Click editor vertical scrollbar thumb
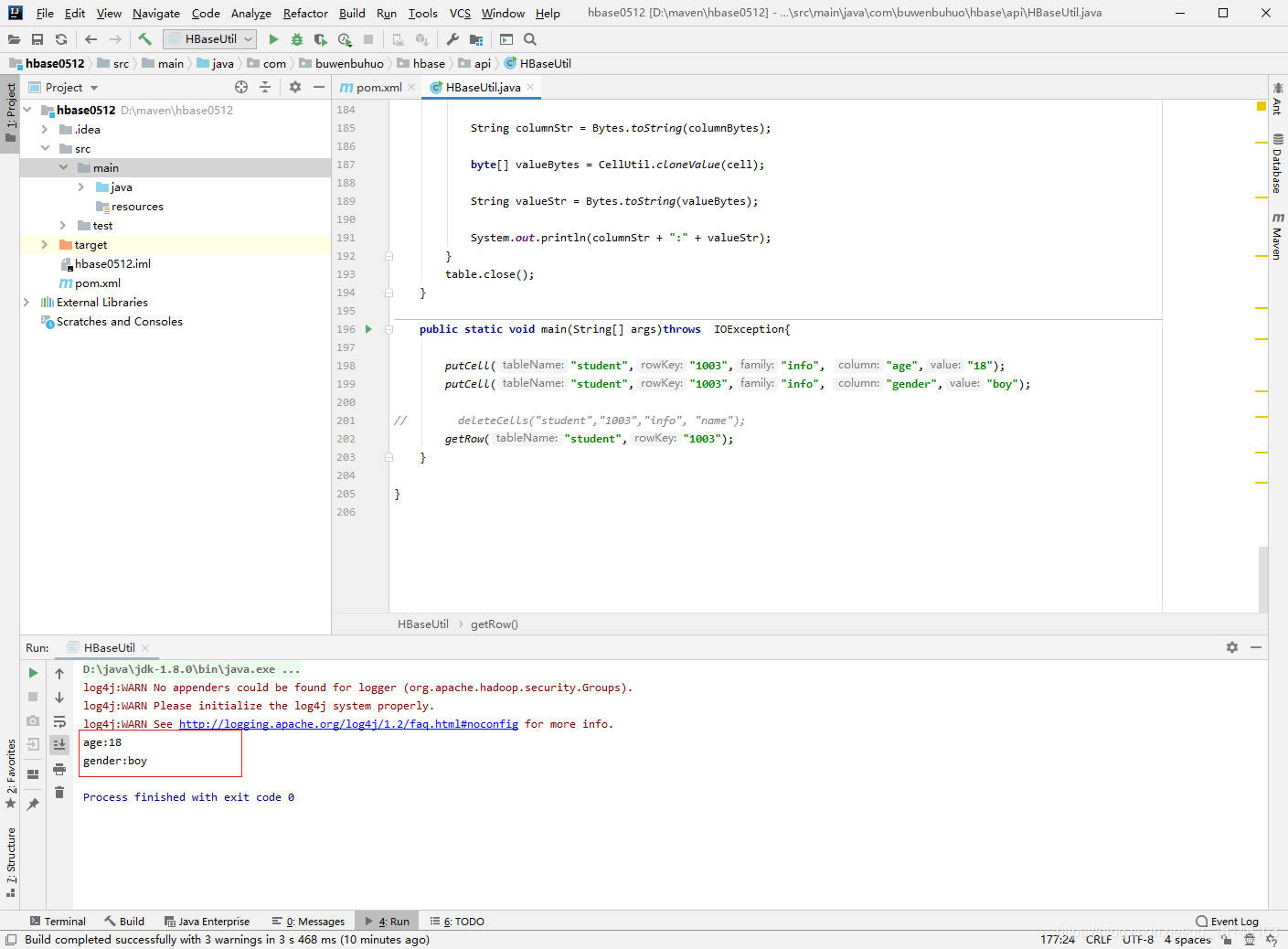Image resolution: width=1288 pixels, height=949 pixels. pyautogui.click(x=1263, y=579)
